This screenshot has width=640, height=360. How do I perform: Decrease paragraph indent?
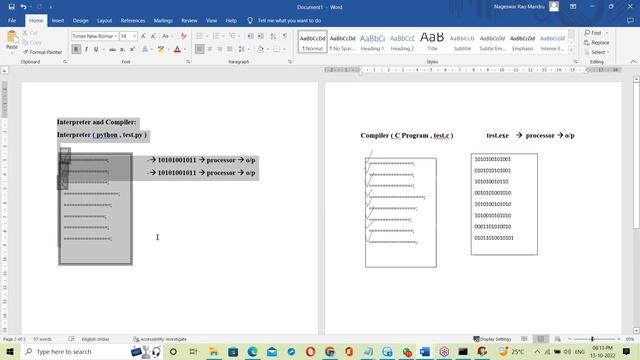pyautogui.click(x=251, y=36)
